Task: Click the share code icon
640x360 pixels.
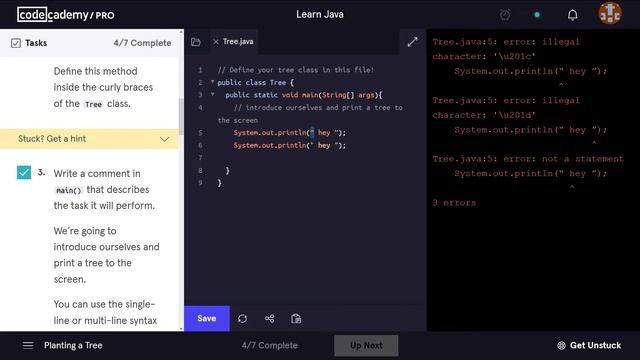Action: click(x=269, y=318)
